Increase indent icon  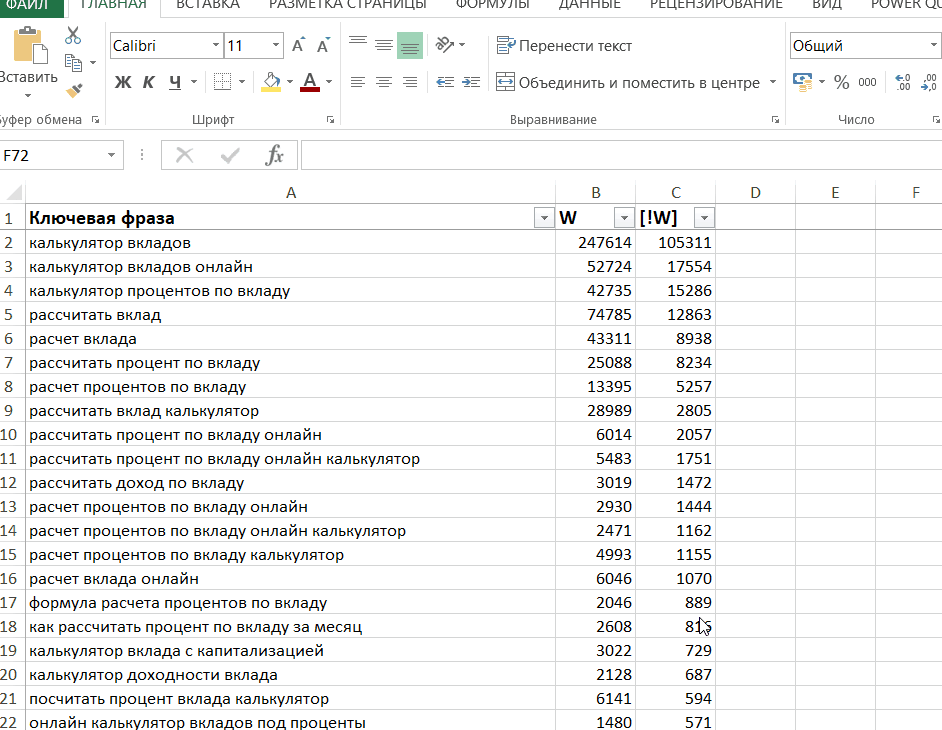[471, 82]
